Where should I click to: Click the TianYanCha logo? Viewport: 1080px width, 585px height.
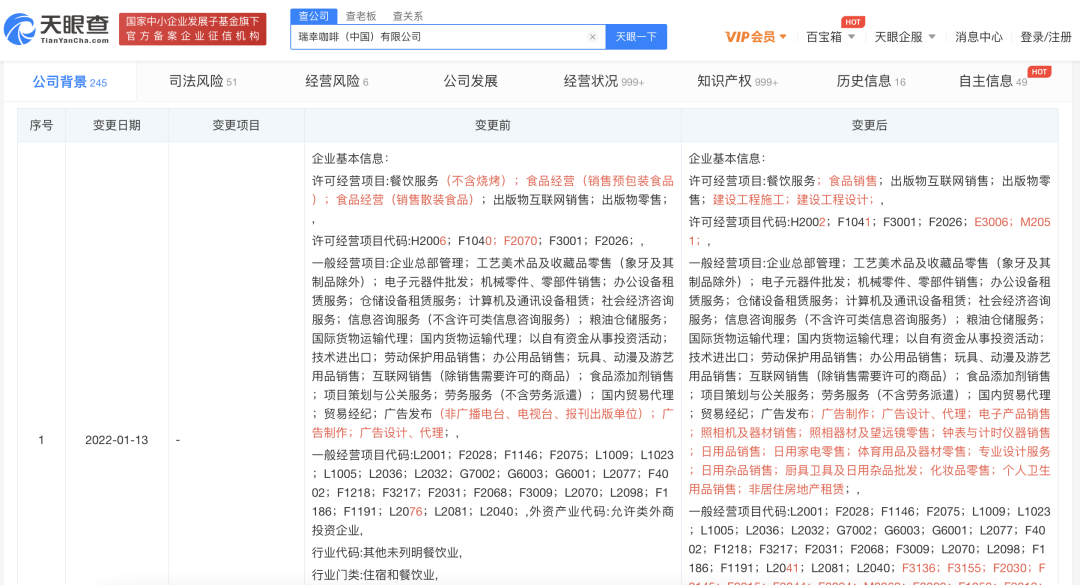pos(56,29)
